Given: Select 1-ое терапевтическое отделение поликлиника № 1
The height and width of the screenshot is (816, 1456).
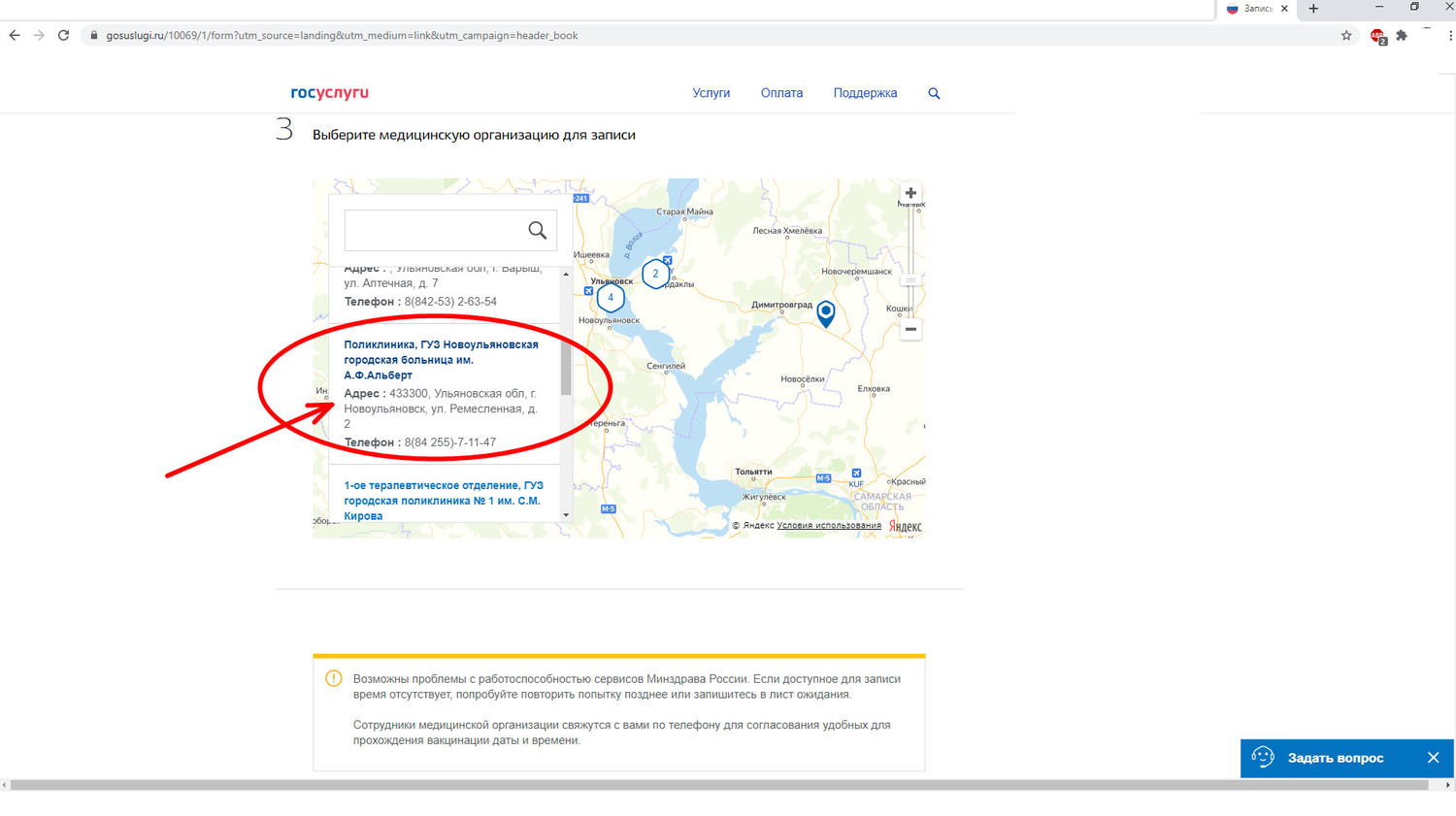Looking at the screenshot, I should click(444, 501).
